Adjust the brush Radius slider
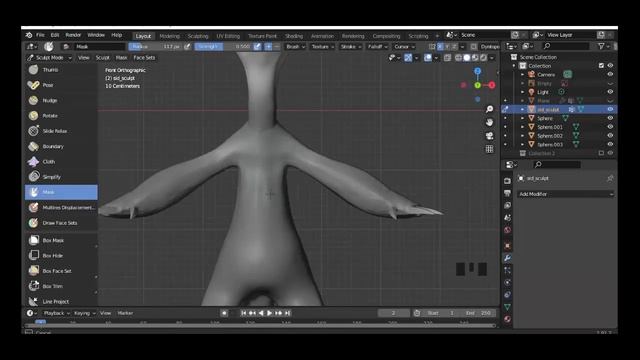Image resolution: width=640 pixels, height=360 pixels. pos(155,47)
